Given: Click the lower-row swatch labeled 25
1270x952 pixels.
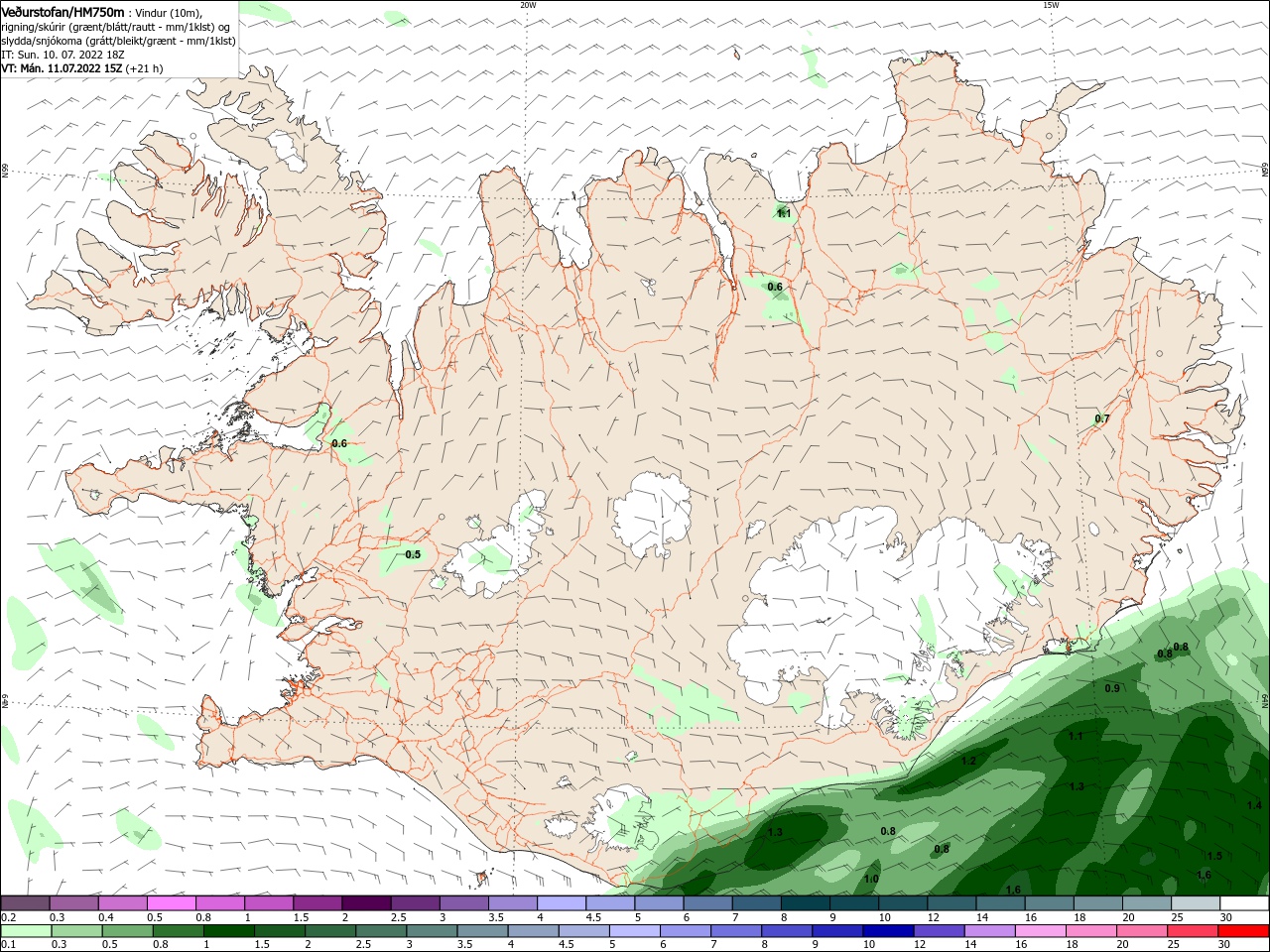Looking at the screenshot, I should coord(1192,931).
